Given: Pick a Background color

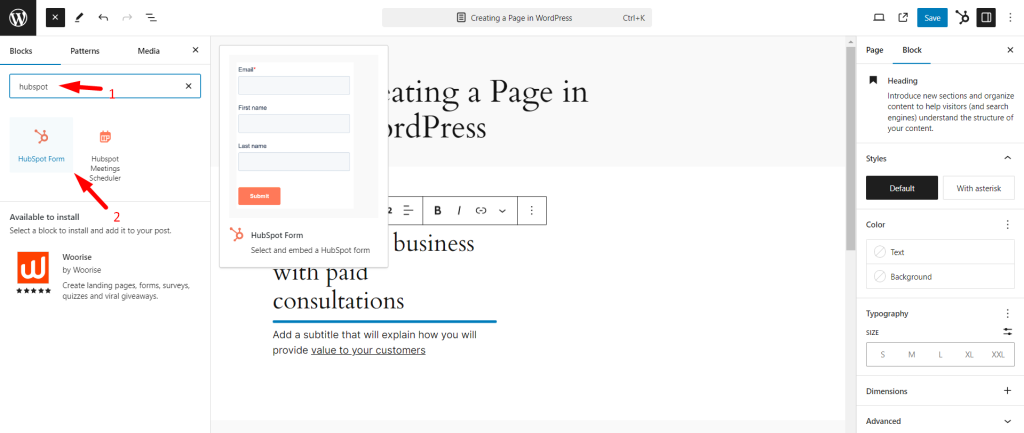Looking at the screenshot, I should [x=940, y=276].
